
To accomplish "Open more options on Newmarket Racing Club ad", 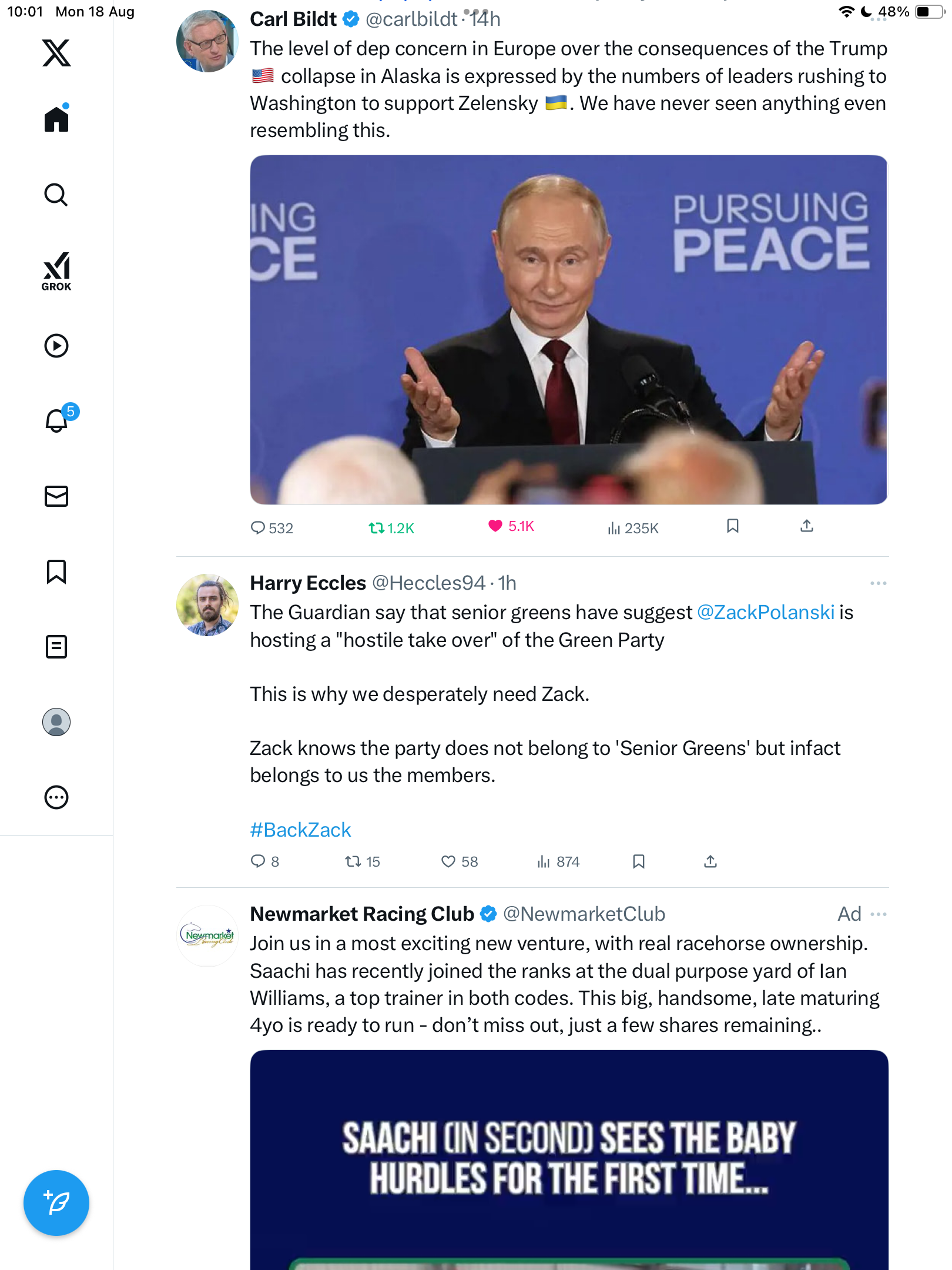I will tap(878, 914).
